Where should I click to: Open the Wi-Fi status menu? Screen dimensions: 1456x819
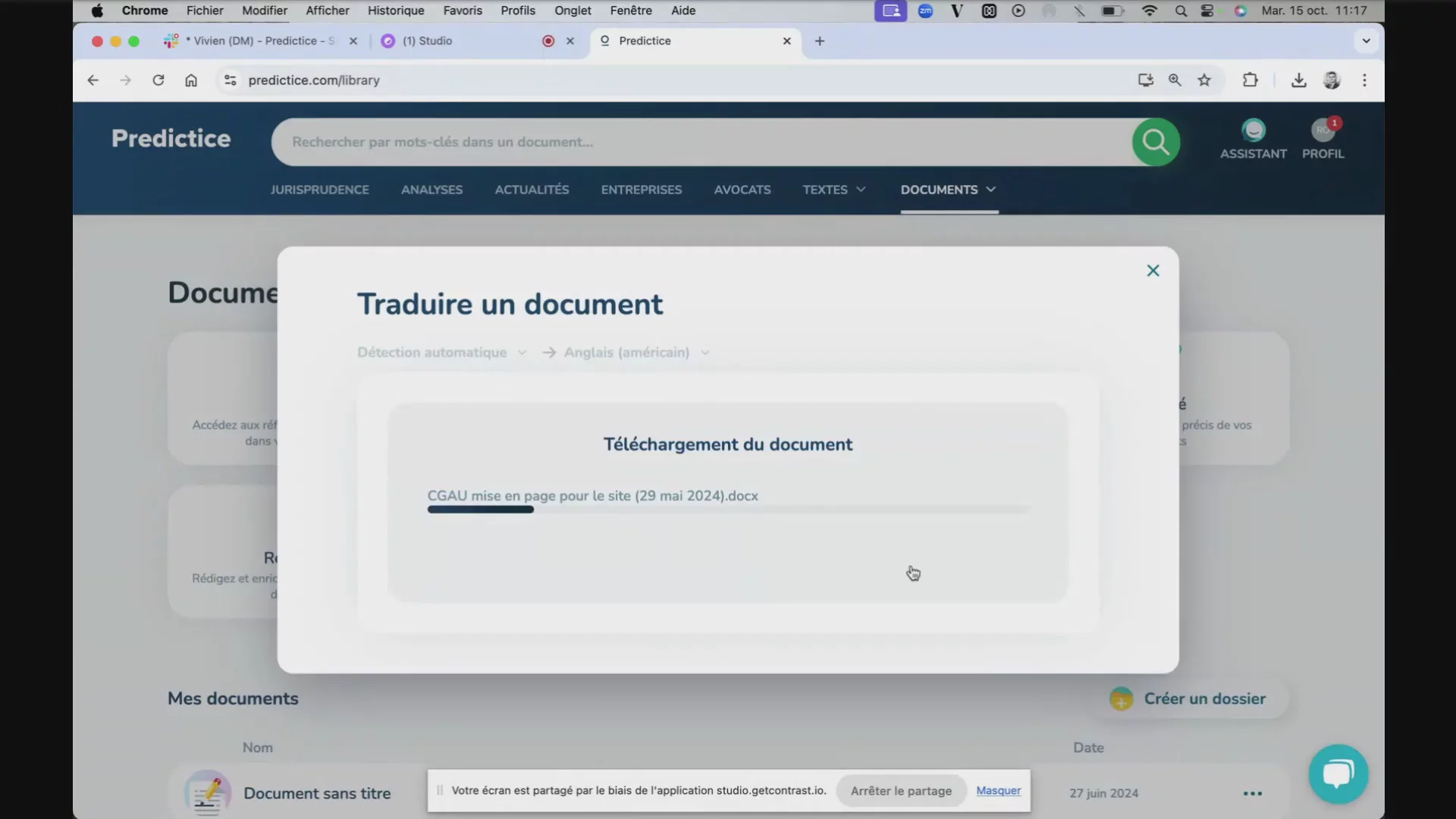(x=1149, y=11)
